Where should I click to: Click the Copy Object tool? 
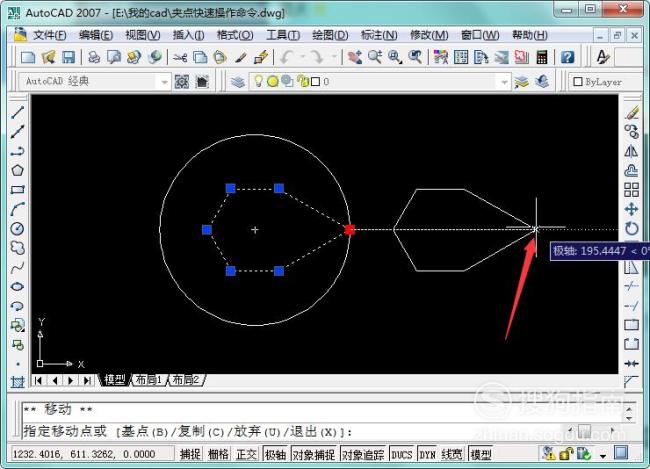(632, 131)
